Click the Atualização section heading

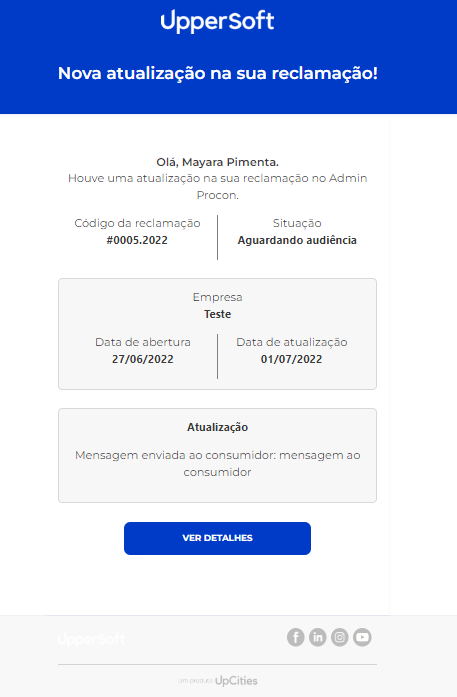click(217, 427)
